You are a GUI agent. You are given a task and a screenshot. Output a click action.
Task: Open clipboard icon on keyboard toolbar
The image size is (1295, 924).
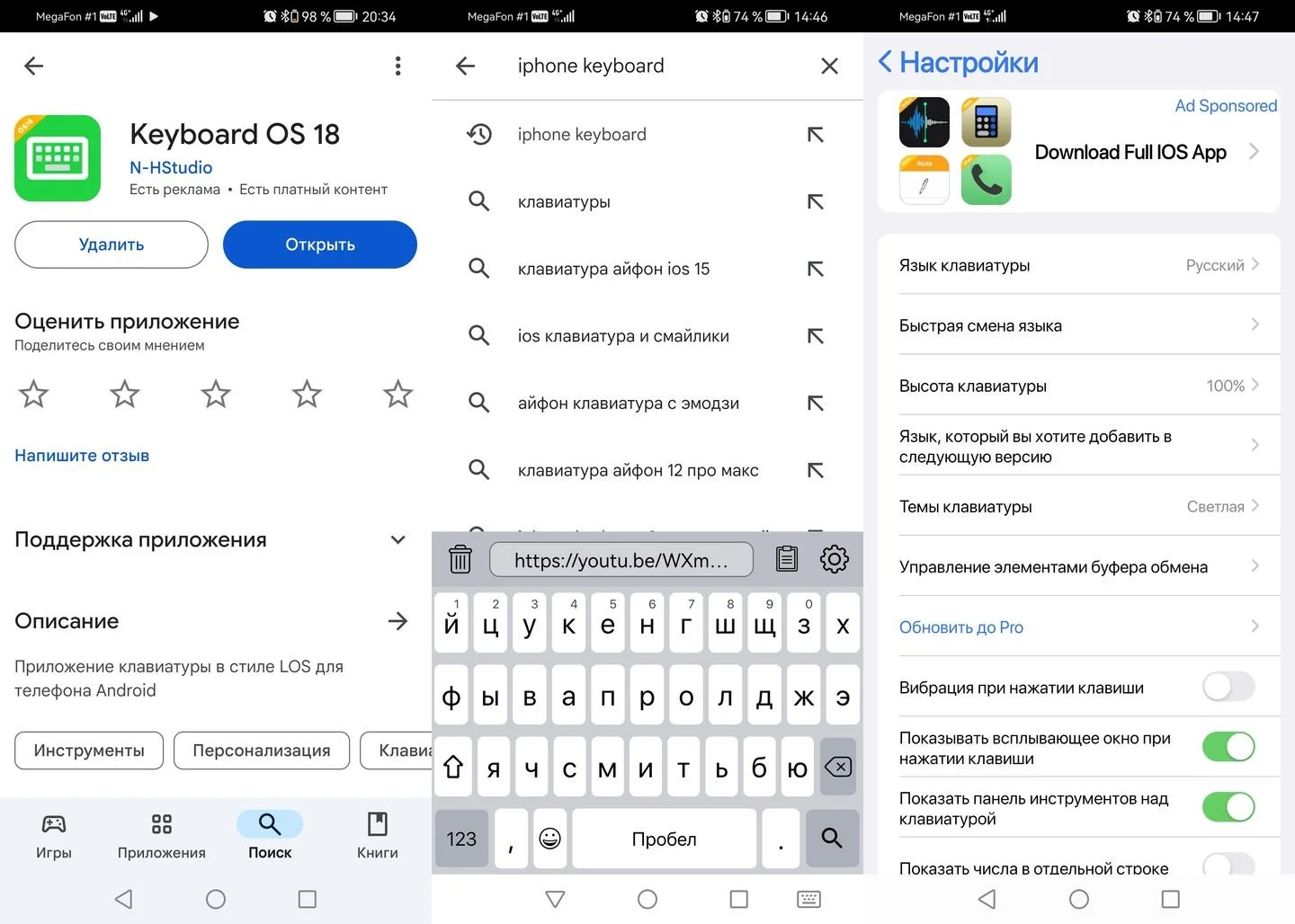(x=787, y=559)
